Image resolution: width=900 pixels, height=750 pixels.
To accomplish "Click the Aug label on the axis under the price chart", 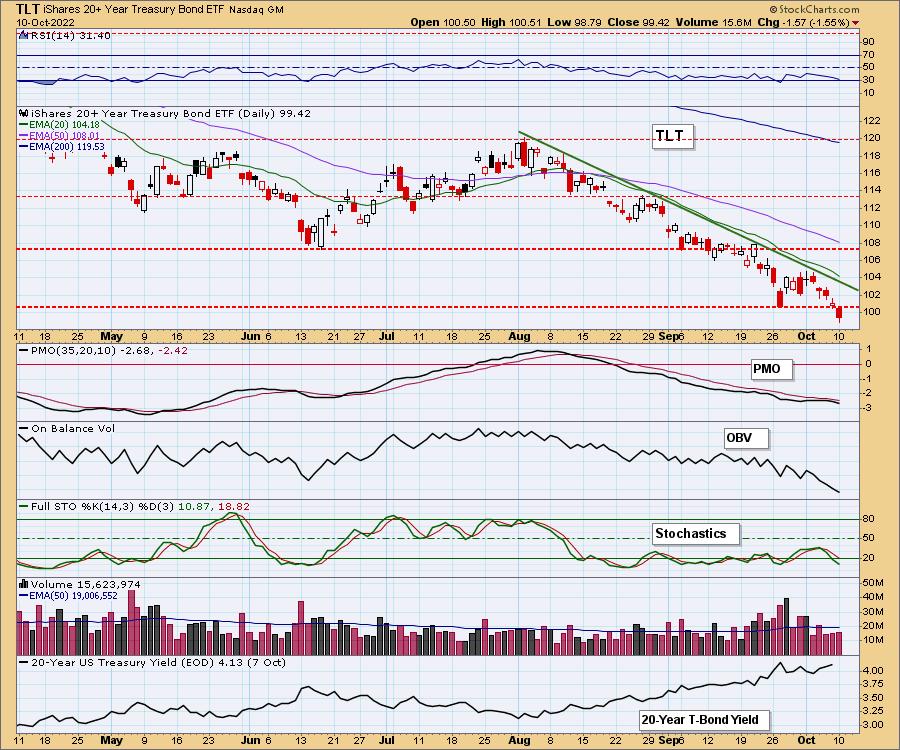I will (x=519, y=336).
